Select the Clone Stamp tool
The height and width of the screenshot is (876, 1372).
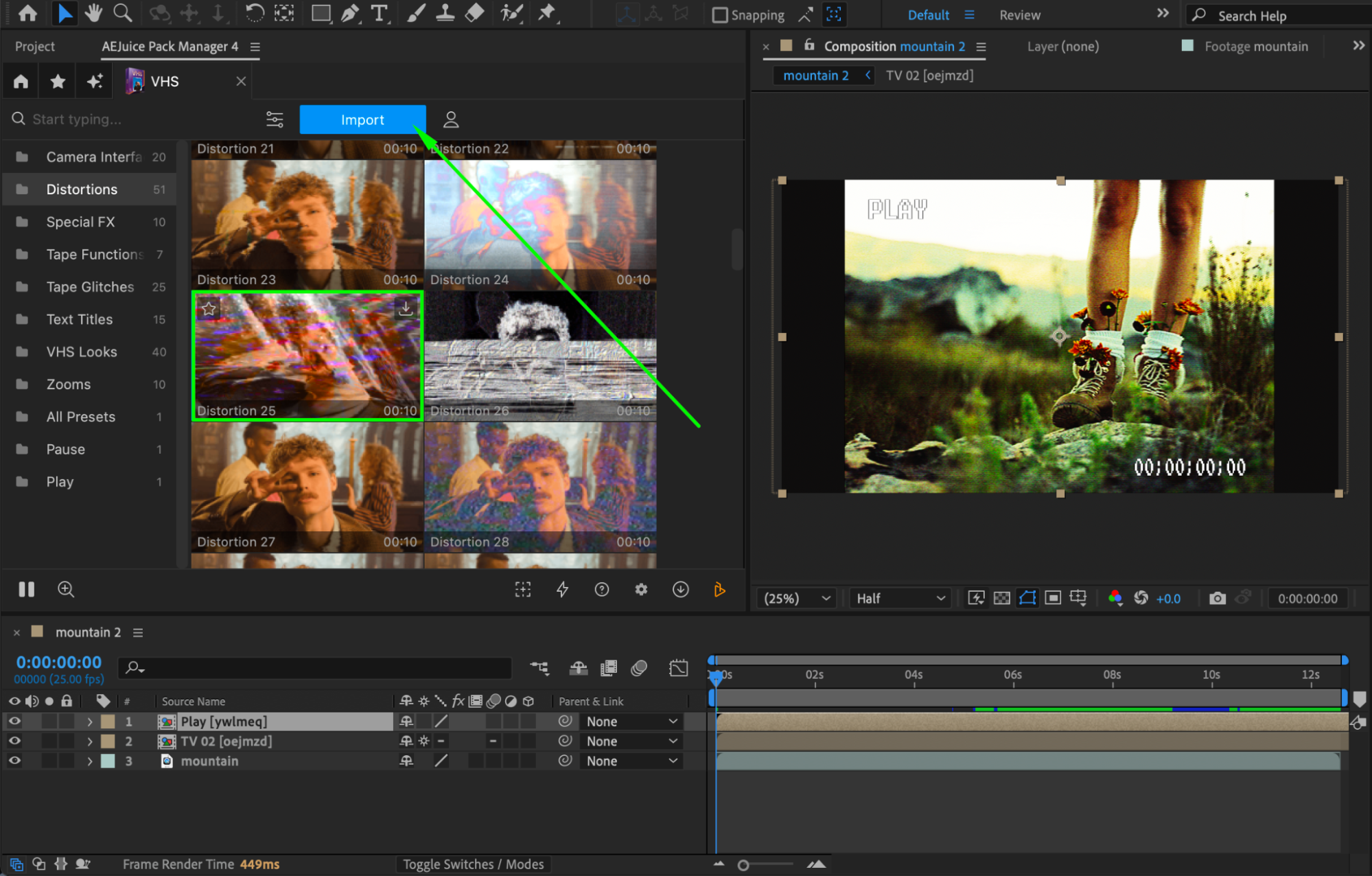445,13
